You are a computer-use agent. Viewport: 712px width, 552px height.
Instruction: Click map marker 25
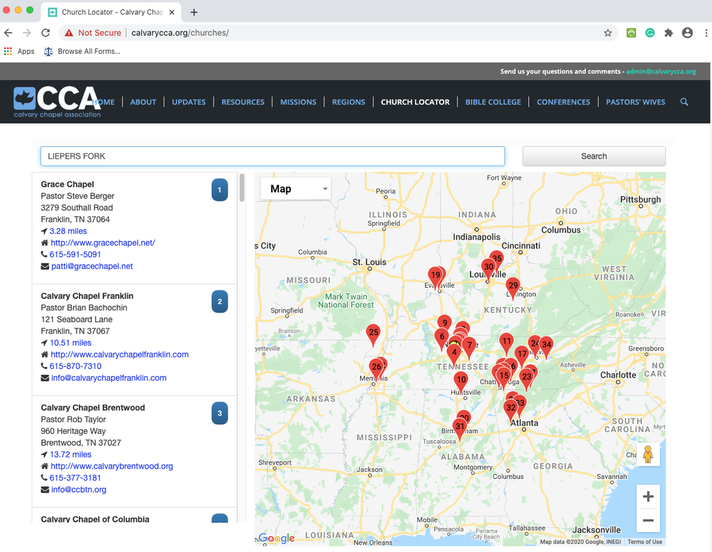pyautogui.click(x=373, y=335)
